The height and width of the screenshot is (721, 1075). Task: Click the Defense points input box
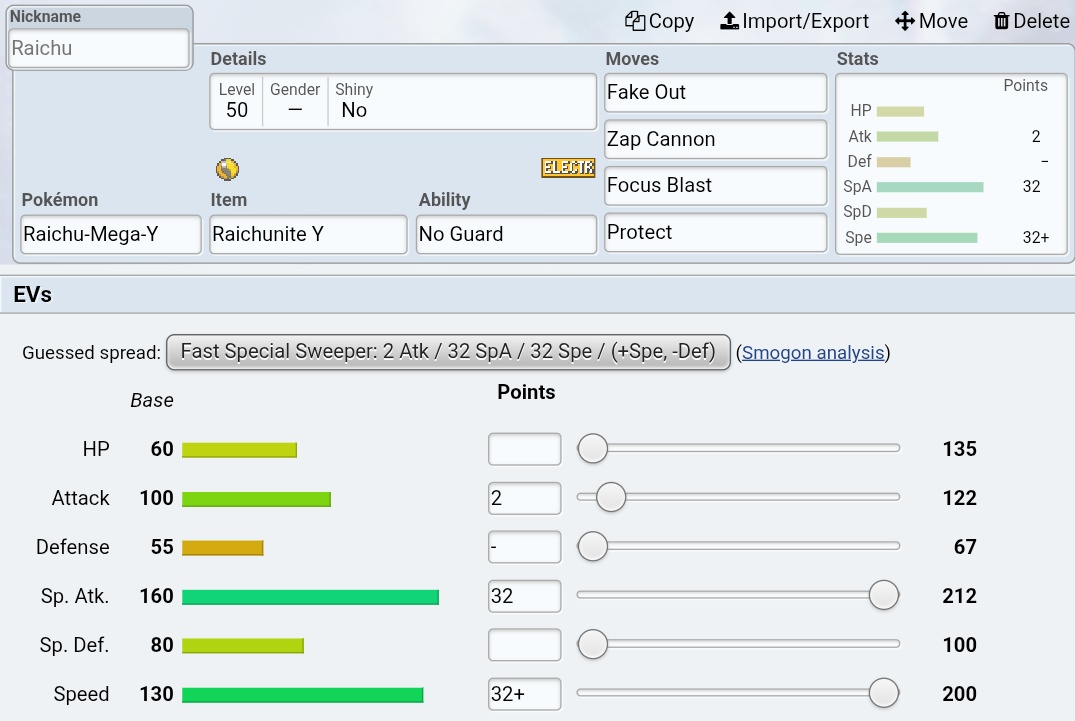point(524,547)
